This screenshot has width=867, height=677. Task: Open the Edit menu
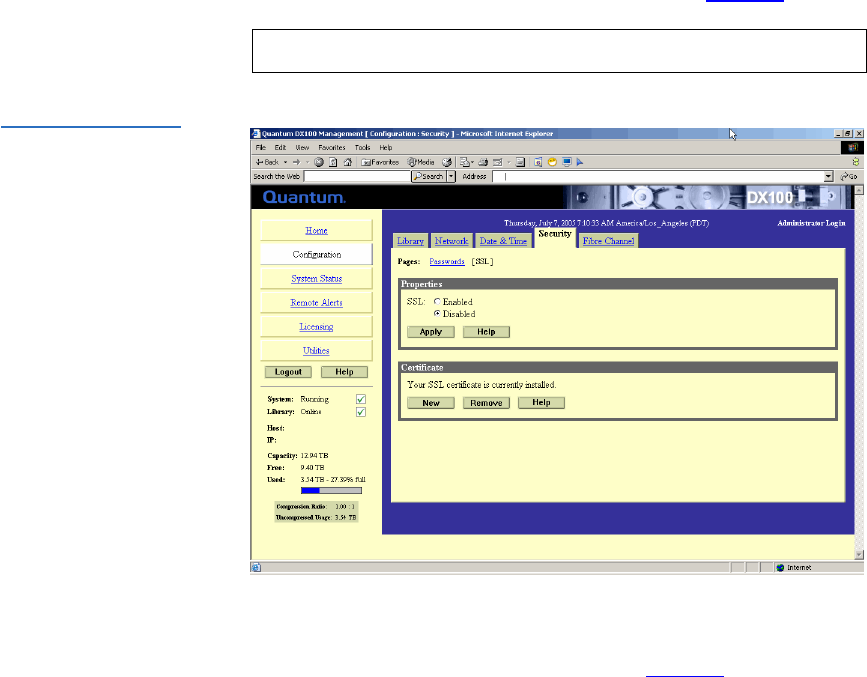tap(280, 148)
